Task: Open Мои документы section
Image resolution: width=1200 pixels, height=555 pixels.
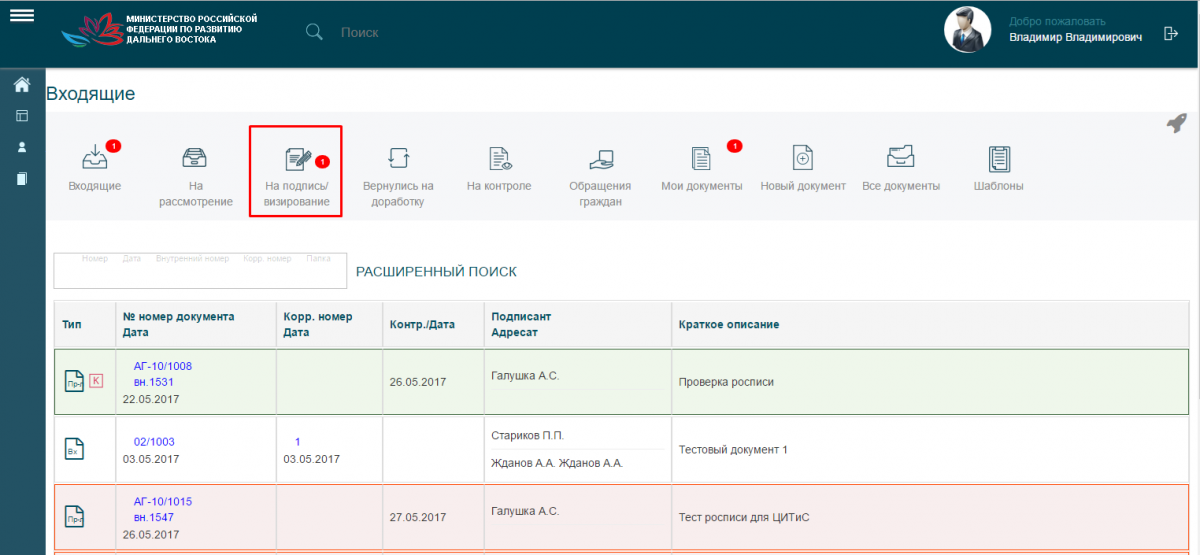Action: (x=701, y=159)
